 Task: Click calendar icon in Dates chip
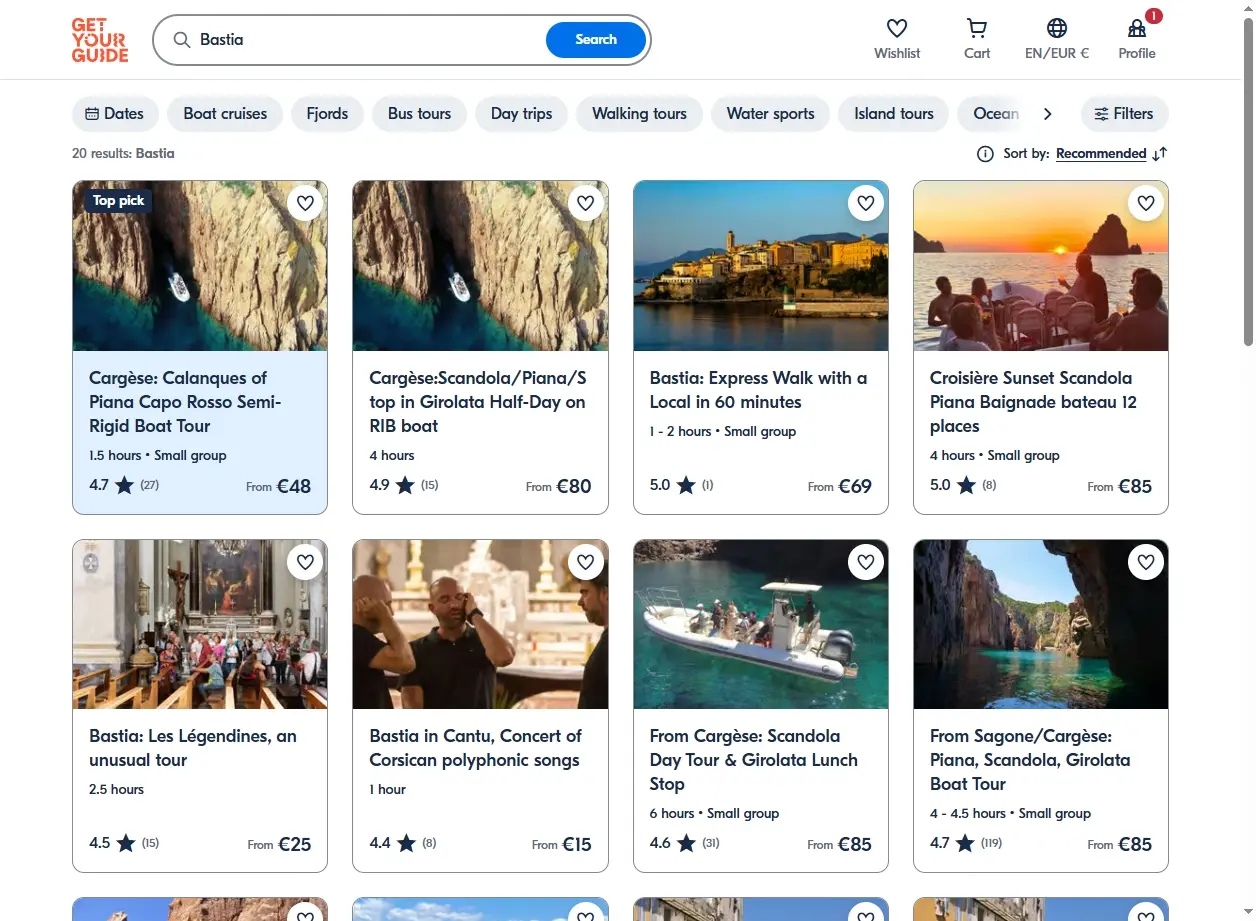(92, 114)
